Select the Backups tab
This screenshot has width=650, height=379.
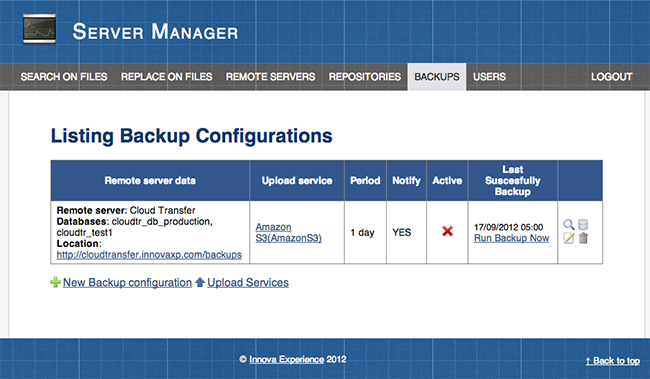pos(437,77)
